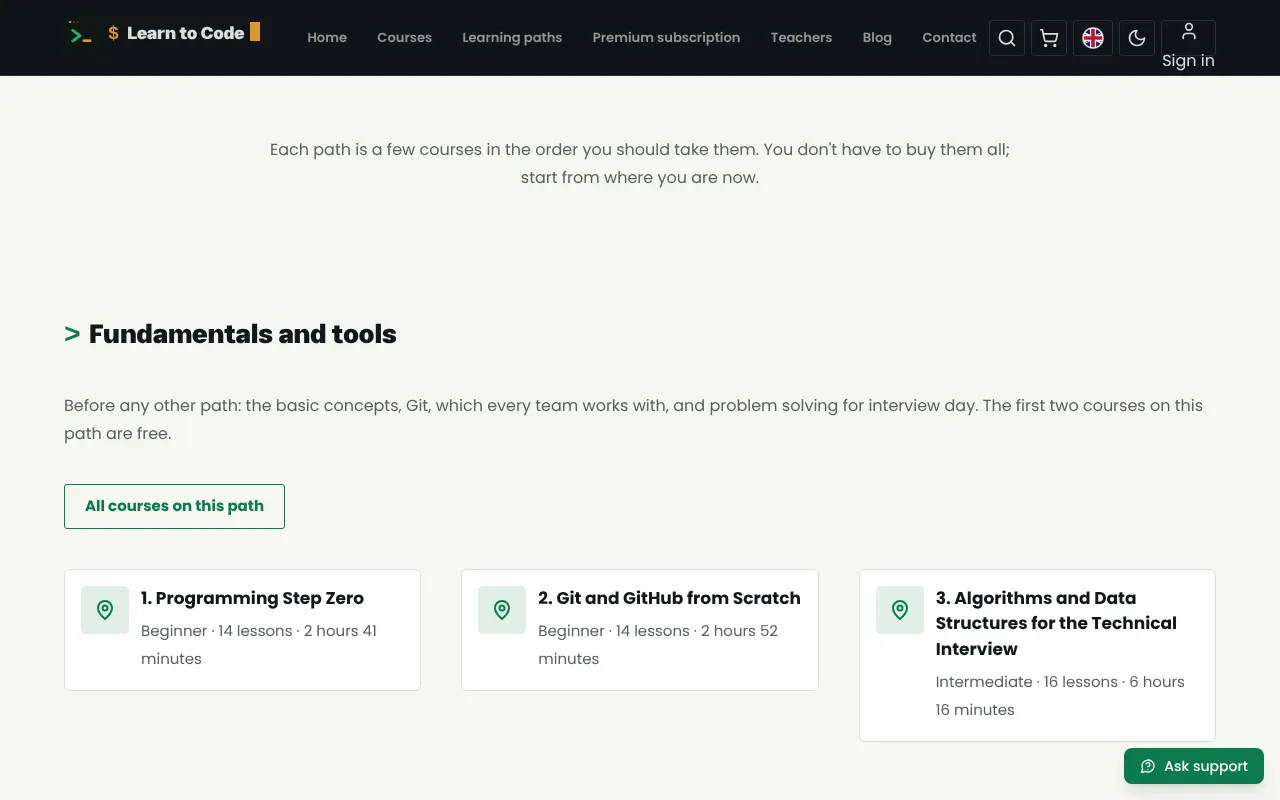Image resolution: width=1280 pixels, height=800 pixels.
Task: Open the Contact nav link
Action: pyautogui.click(x=949, y=37)
